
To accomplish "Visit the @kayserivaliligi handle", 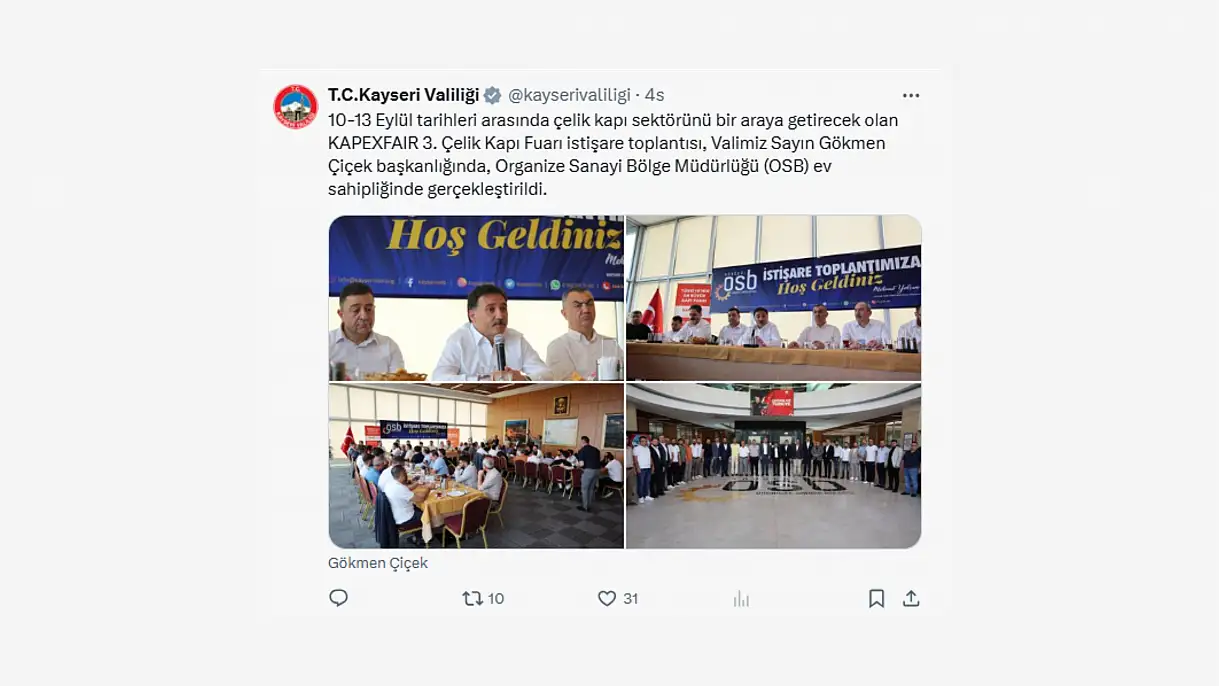I will 569,95.
